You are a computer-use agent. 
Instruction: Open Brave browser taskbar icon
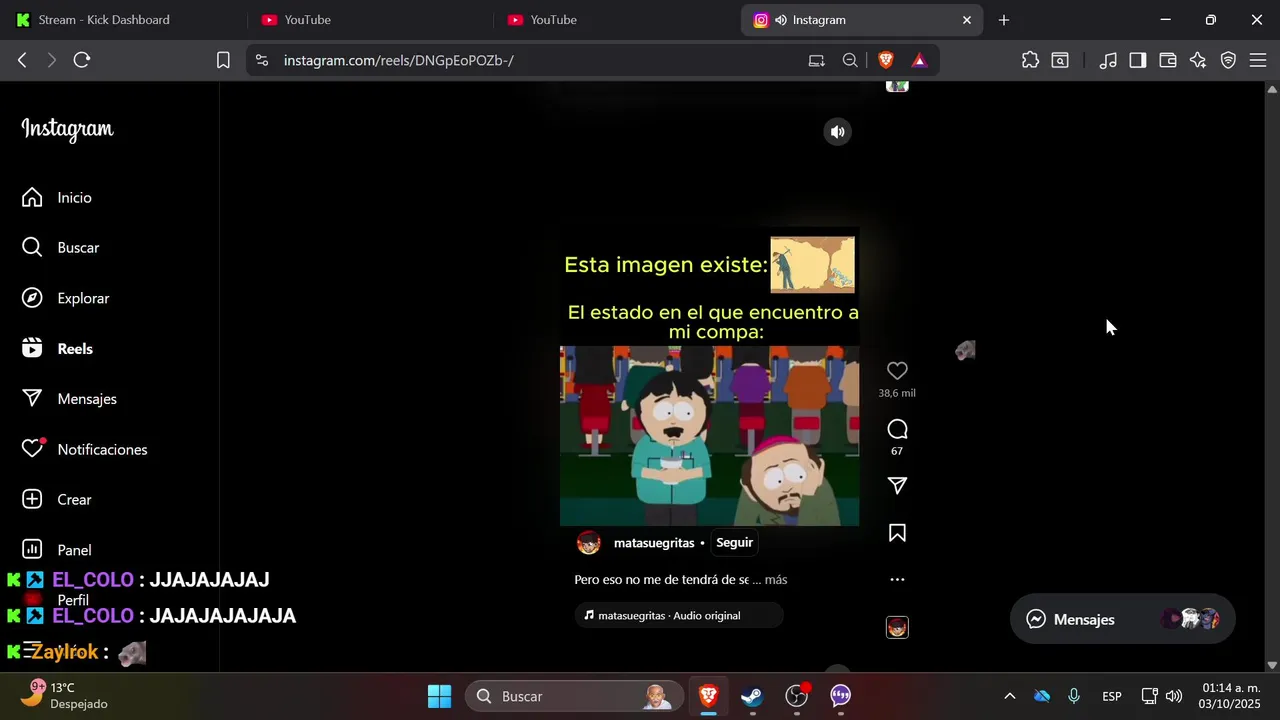click(x=708, y=696)
